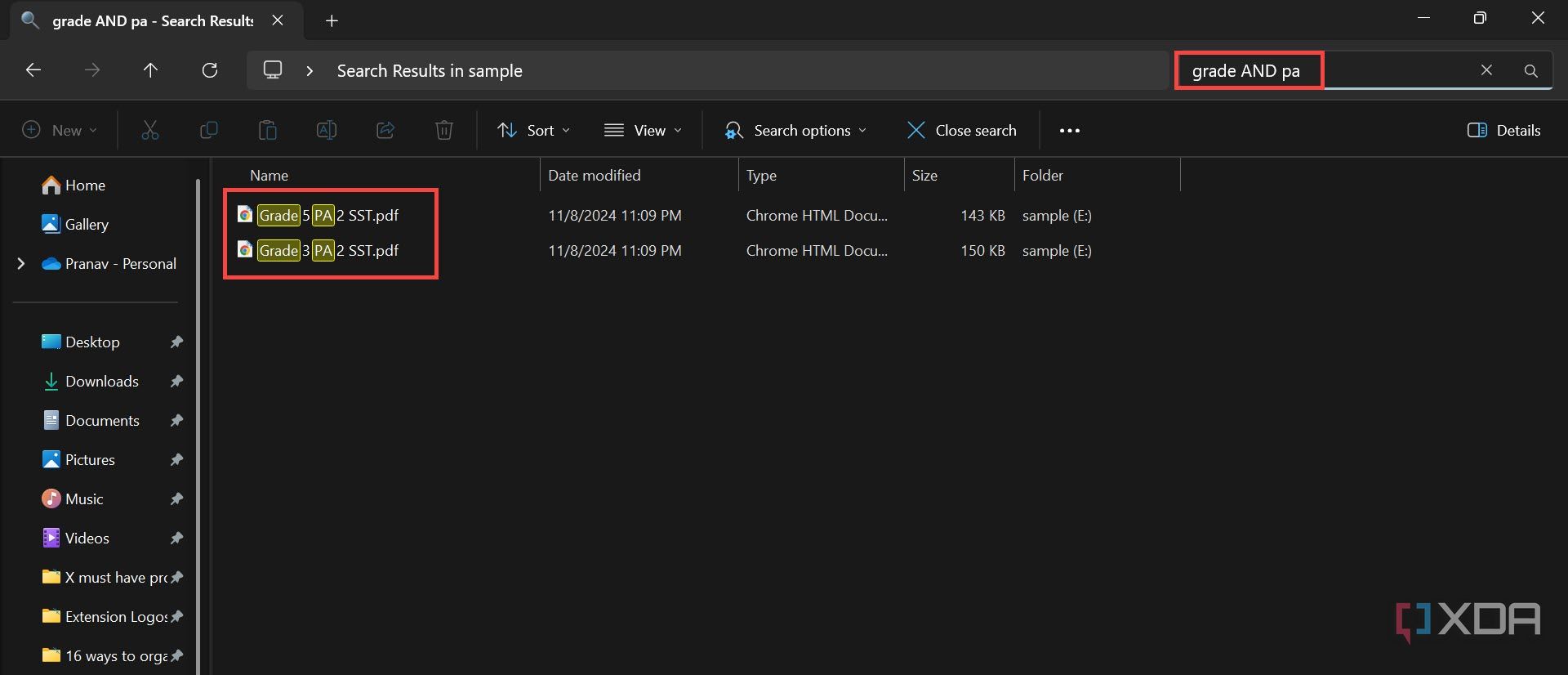The width and height of the screenshot is (1568, 675).
Task: Click the Paste clipboard icon
Action: coord(268,130)
